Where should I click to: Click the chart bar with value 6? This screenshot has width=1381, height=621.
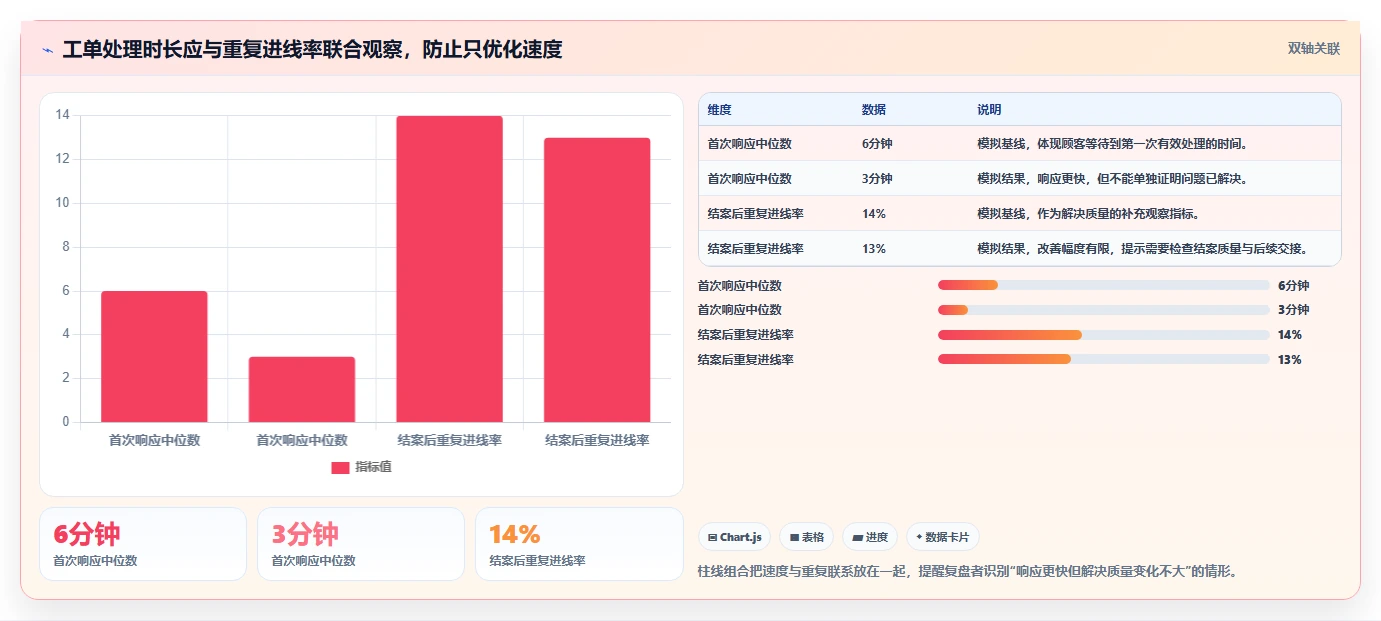click(x=154, y=357)
